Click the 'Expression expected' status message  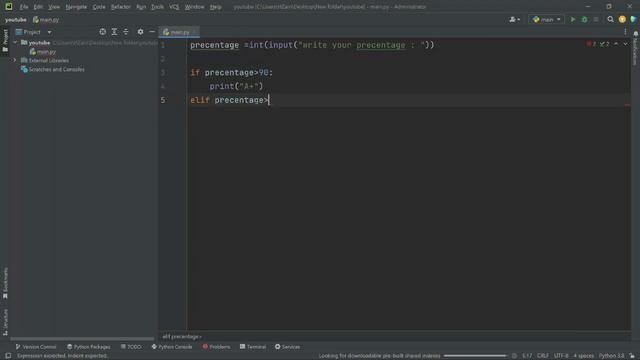pyautogui.click(x=62, y=356)
